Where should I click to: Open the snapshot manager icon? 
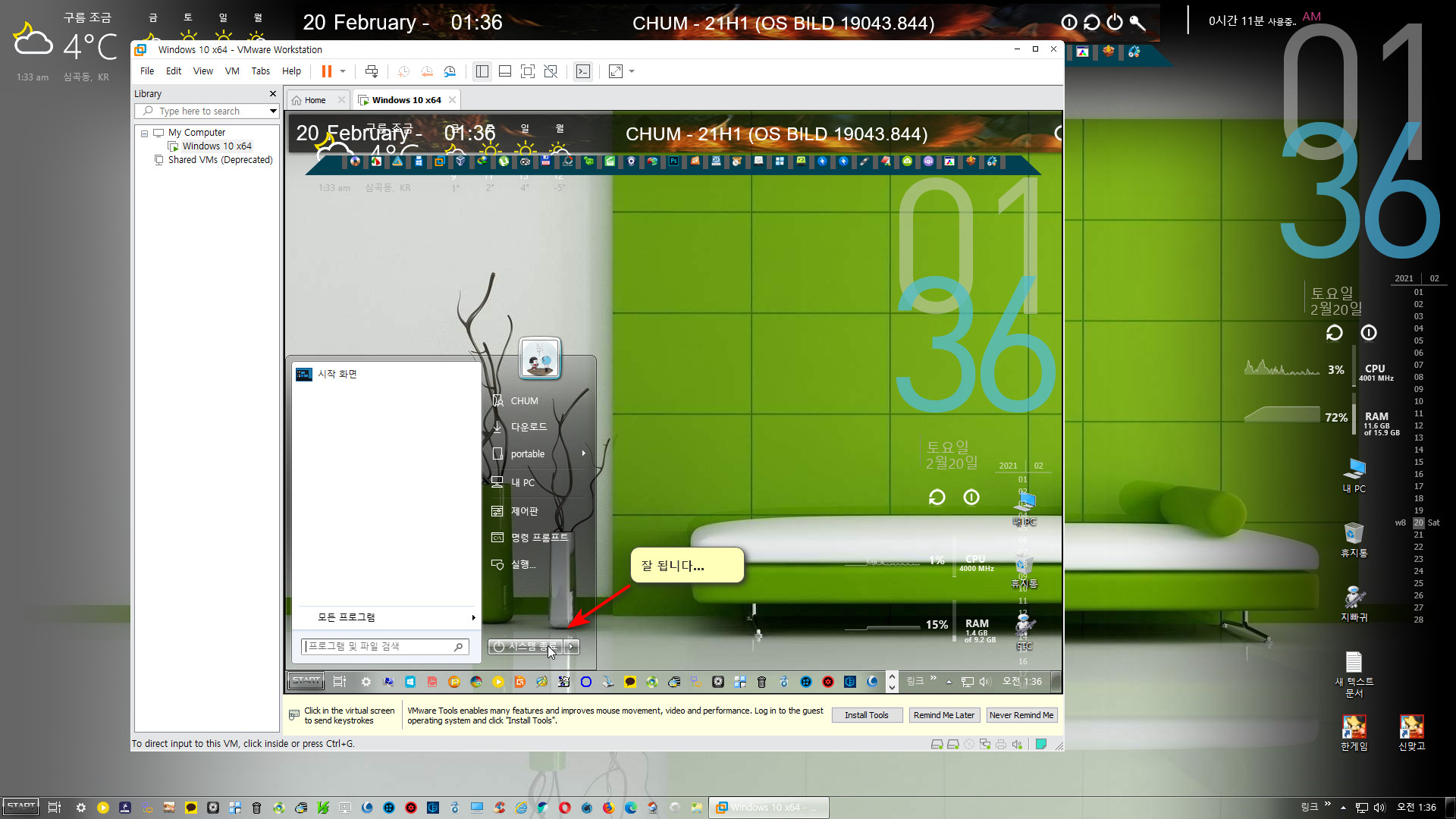click(450, 71)
